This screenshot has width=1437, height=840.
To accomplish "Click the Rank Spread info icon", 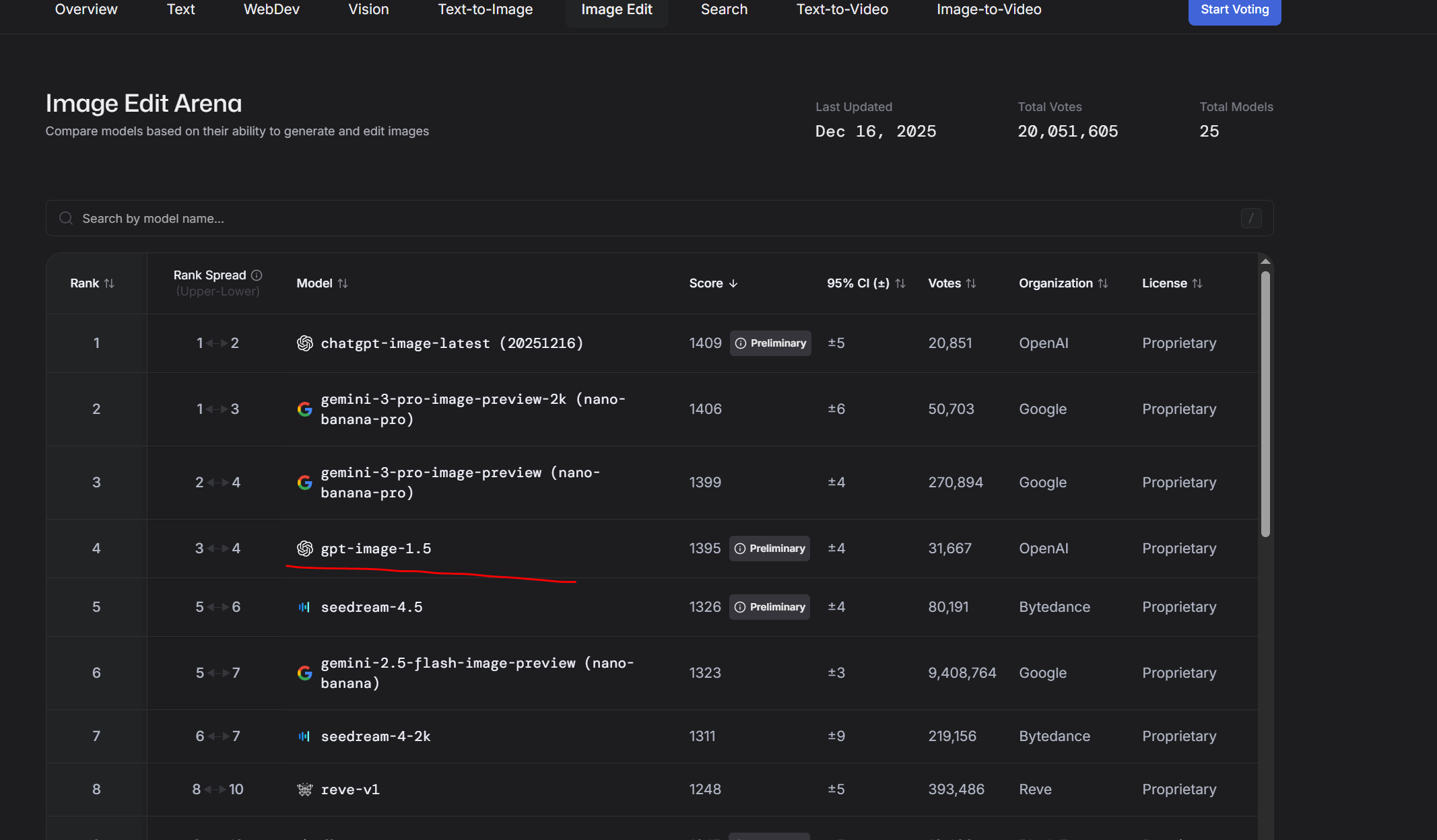I will (257, 275).
